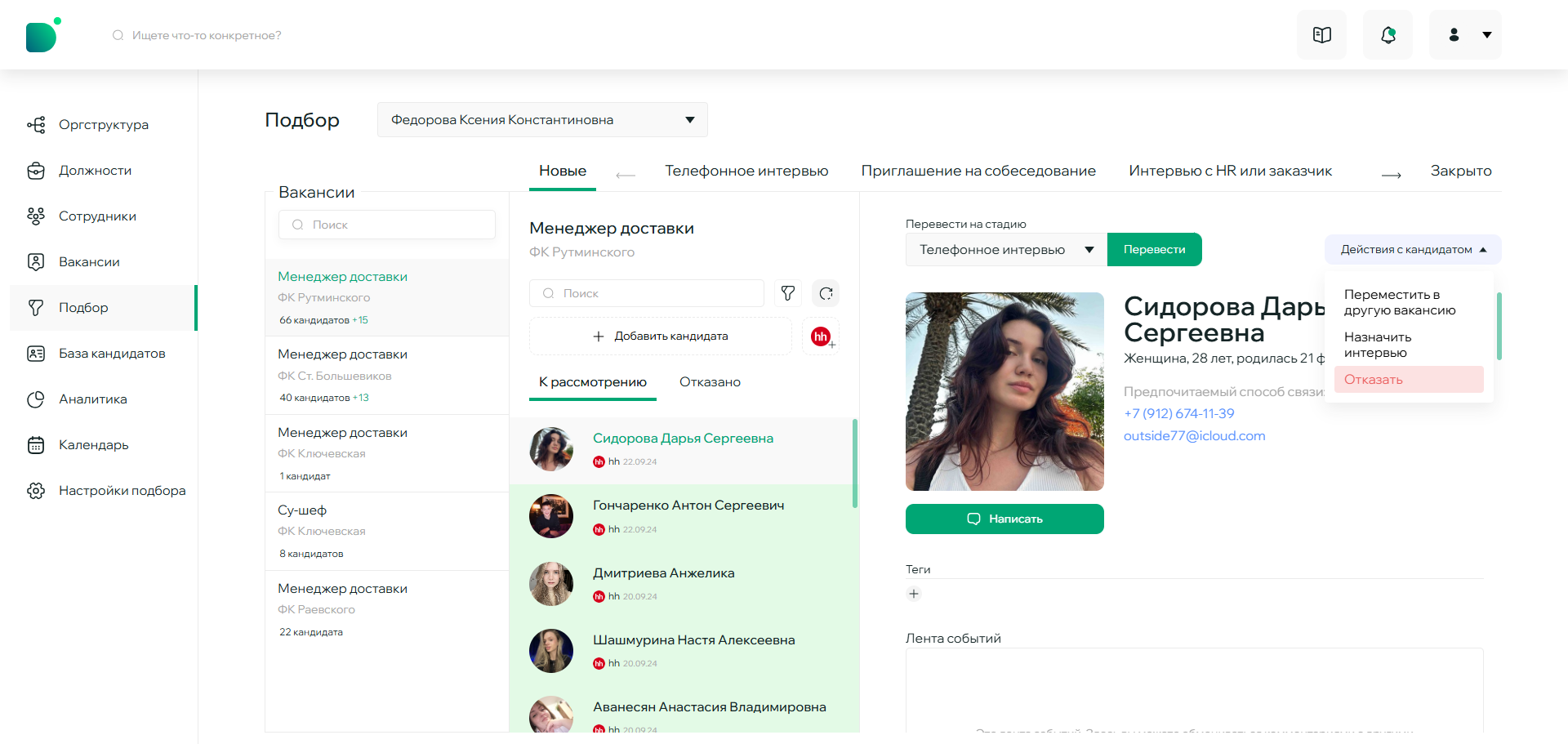1568x744 pixels.
Task: Open the Федорова Ксения Константиновна recruiter dropdown
Action: click(x=542, y=120)
